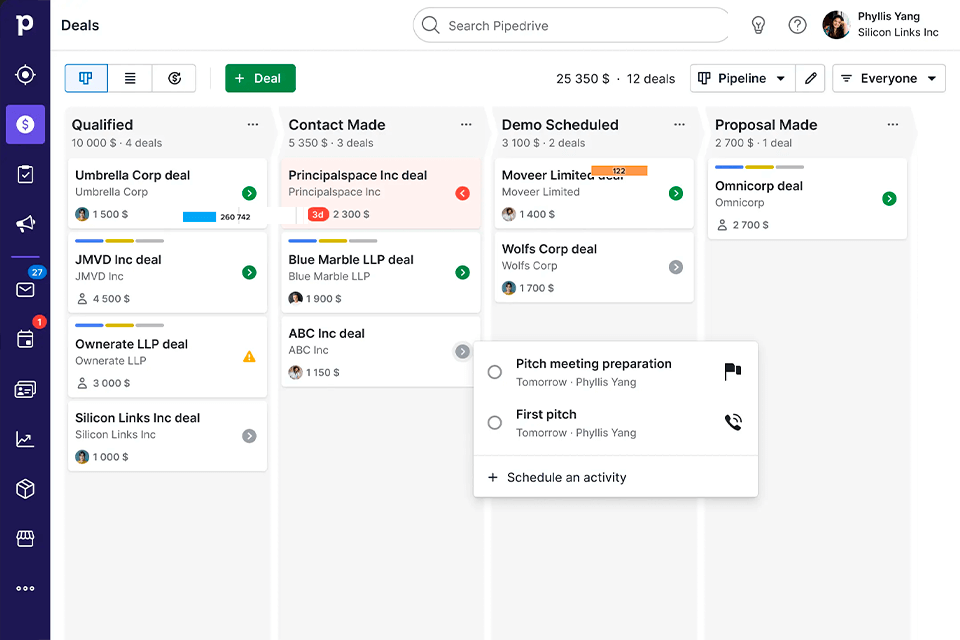Edit pipeline with the pencil icon
This screenshot has height=640, width=960.
click(810, 78)
